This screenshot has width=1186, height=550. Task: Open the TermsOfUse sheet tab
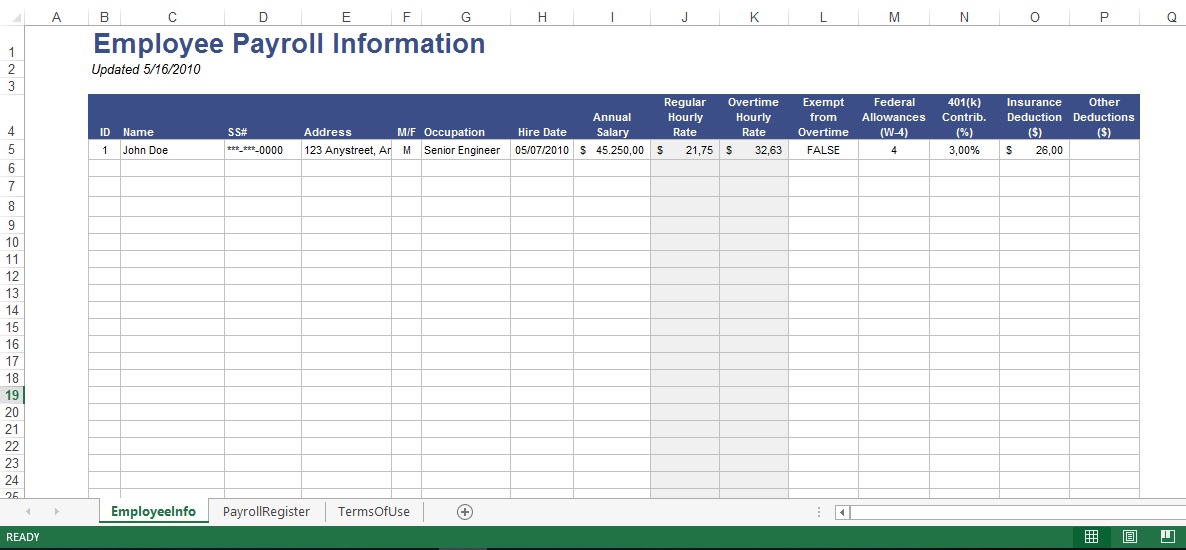point(374,511)
